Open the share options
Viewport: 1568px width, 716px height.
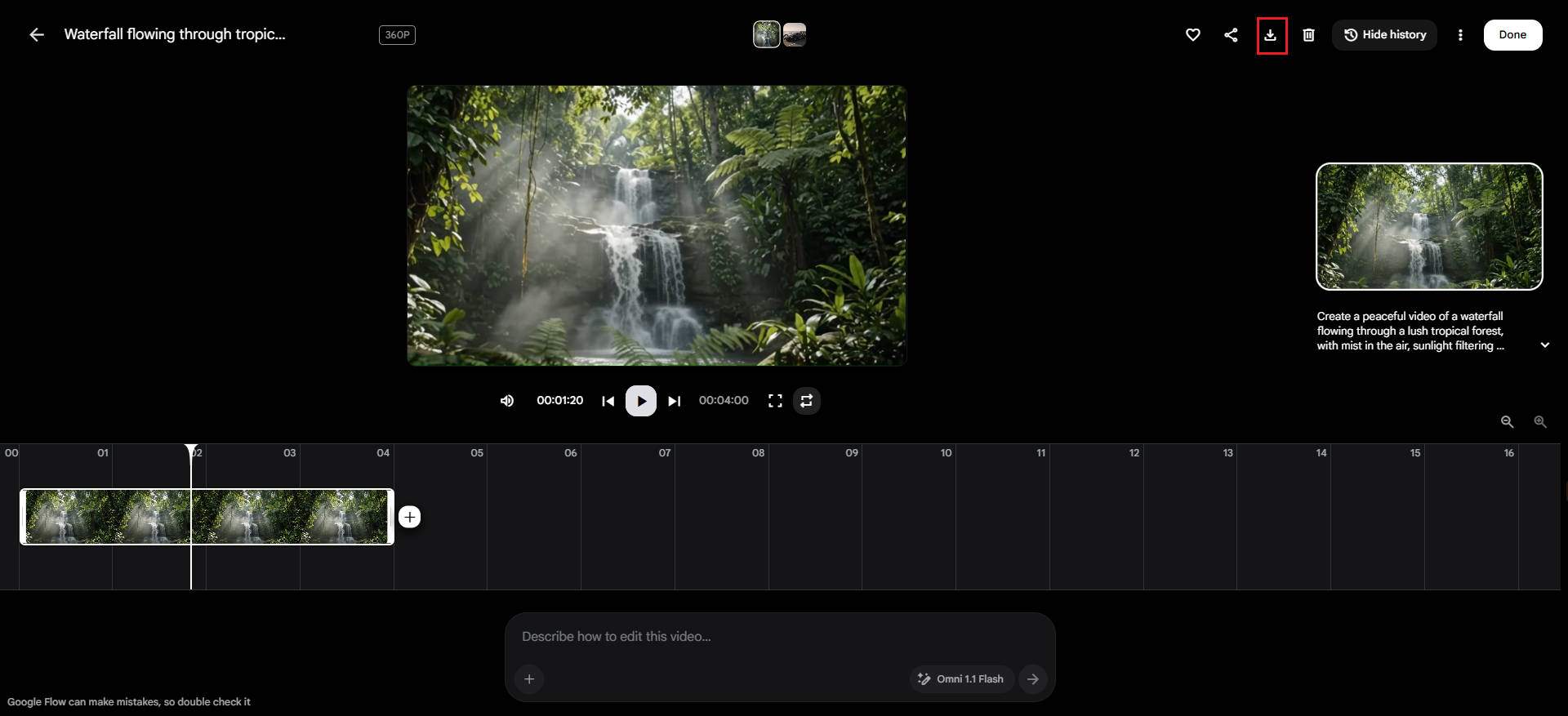1231,34
